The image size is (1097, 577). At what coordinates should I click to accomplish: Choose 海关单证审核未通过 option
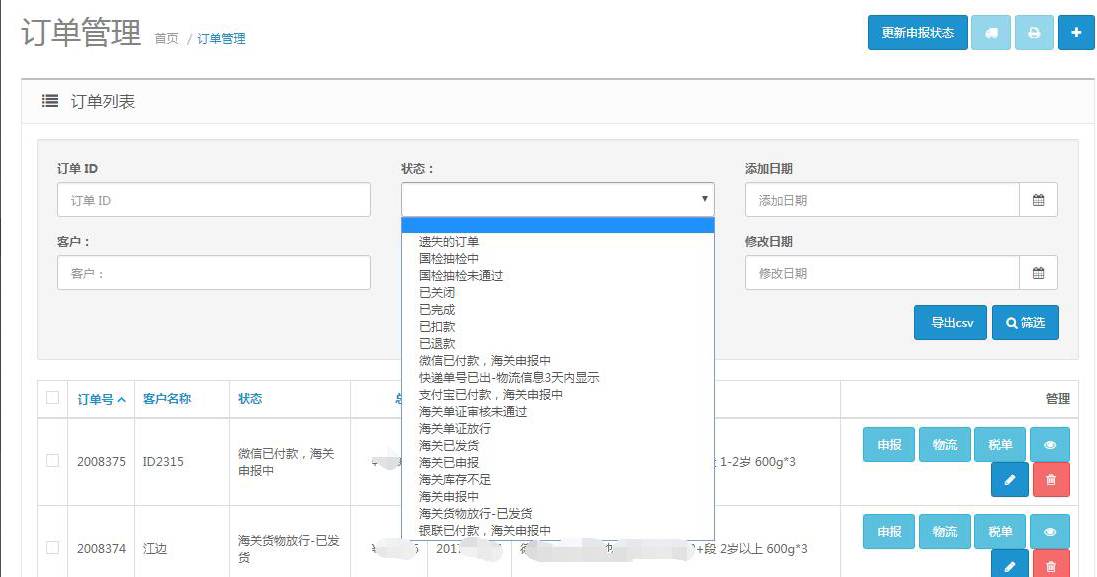tap(472, 412)
